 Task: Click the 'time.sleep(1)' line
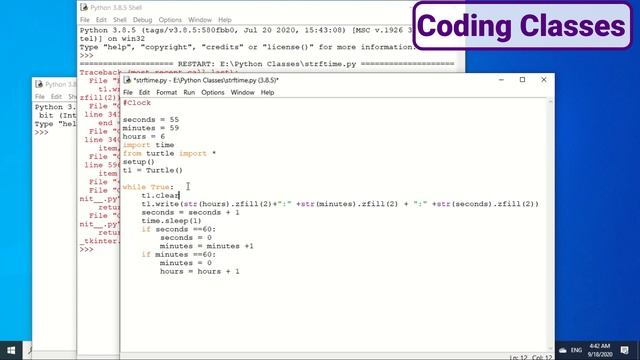coord(171,221)
